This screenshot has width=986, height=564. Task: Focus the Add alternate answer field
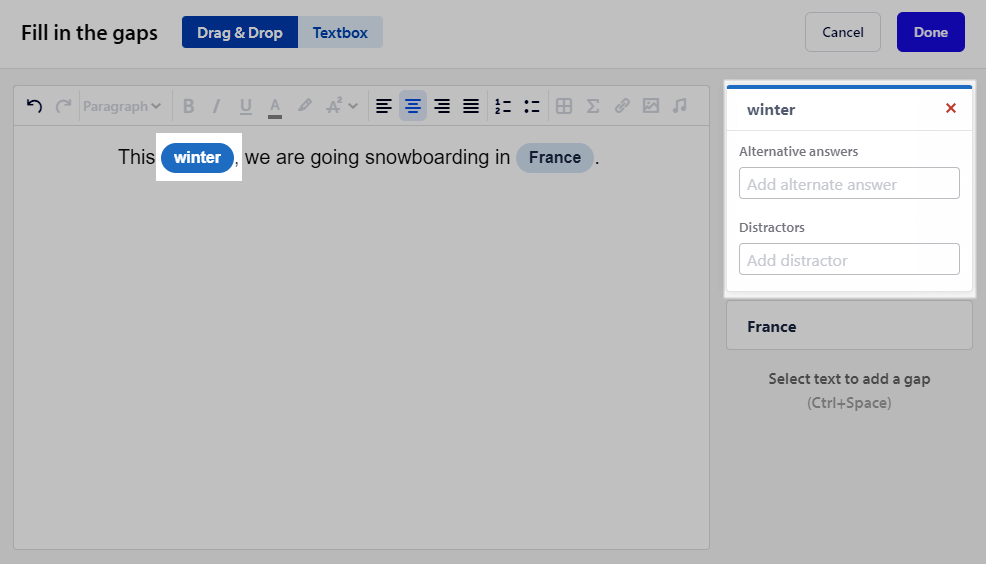coord(849,183)
